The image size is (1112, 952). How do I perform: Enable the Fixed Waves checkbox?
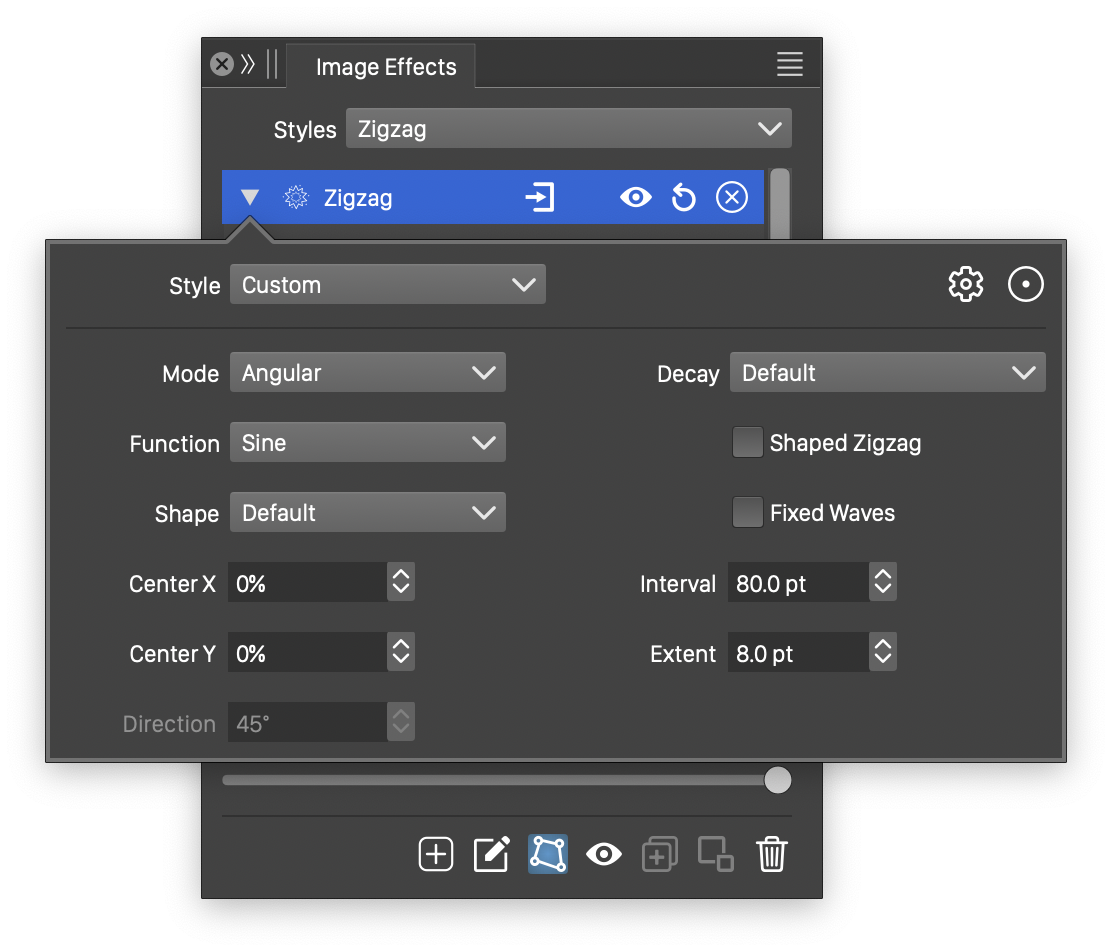[747, 513]
